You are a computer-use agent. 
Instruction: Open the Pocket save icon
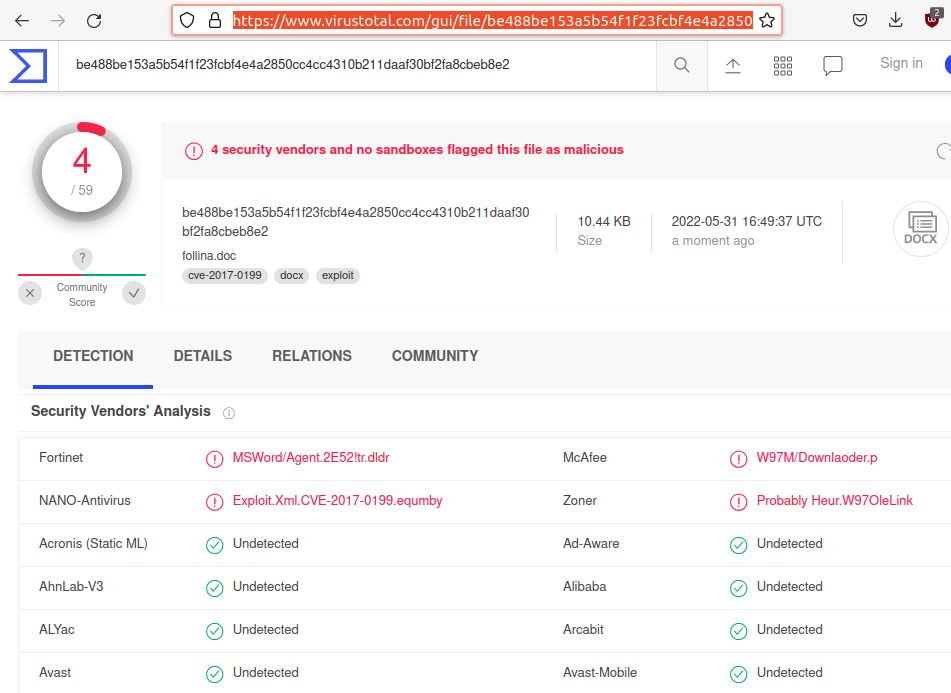point(859,21)
